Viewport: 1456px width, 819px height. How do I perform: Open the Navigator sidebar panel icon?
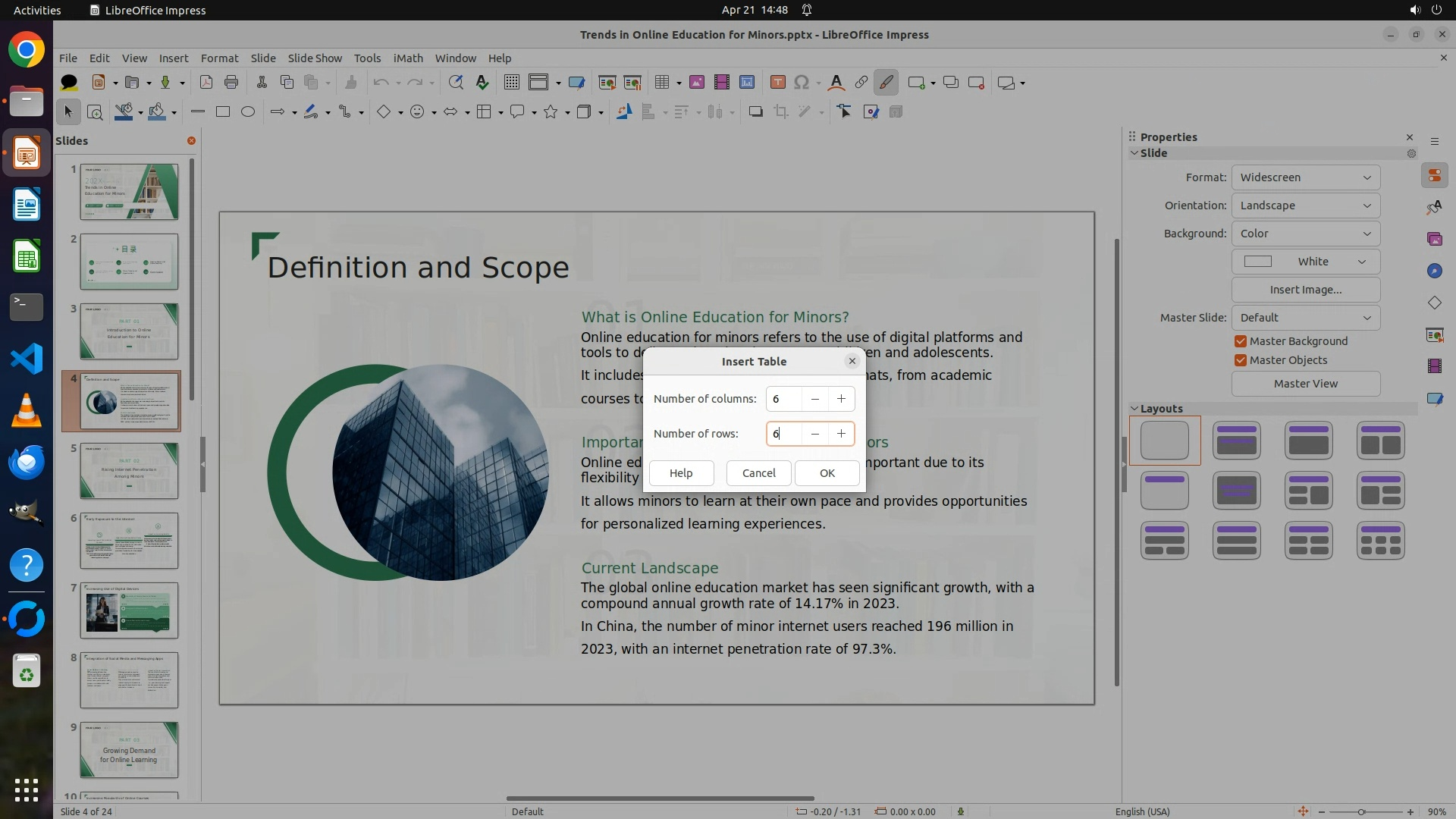[x=1434, y=271]
